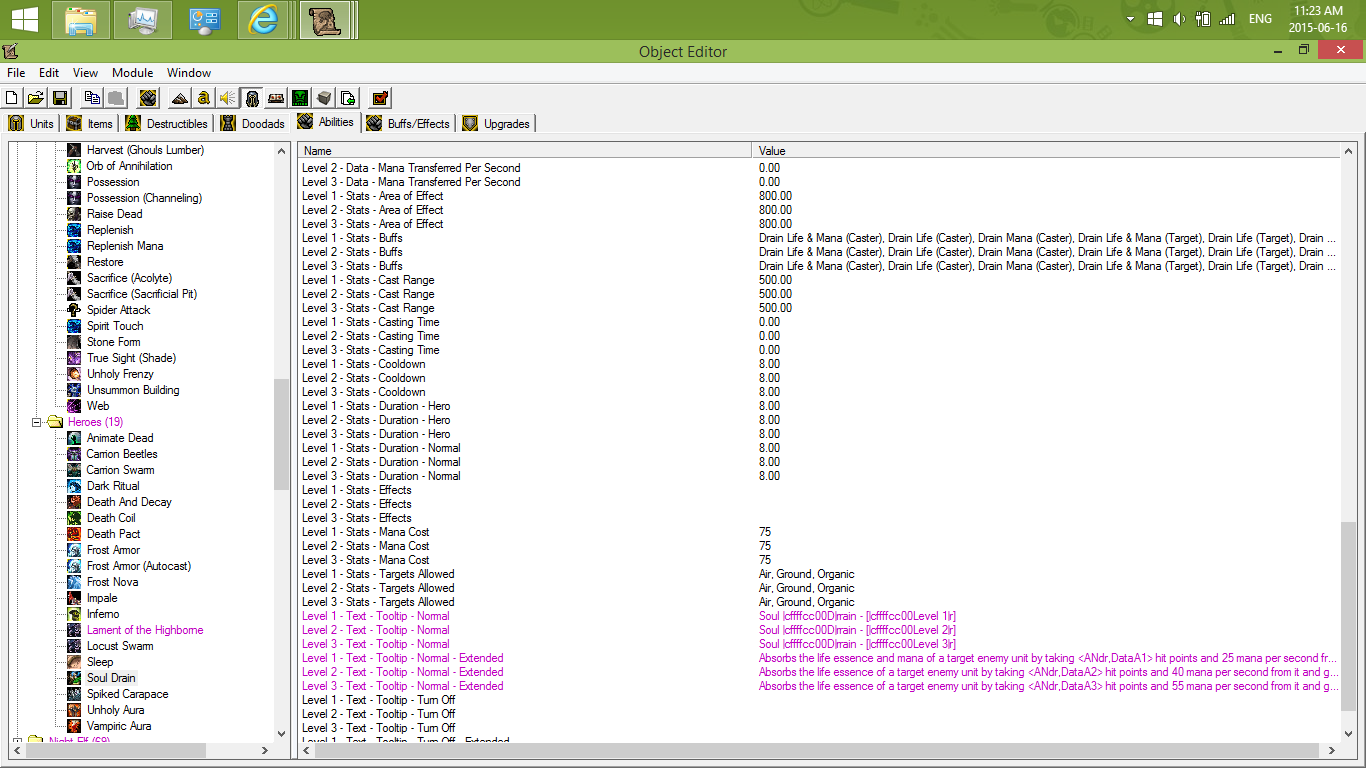Select Level 1 - Stats - Targets Allowed row
Image resolution: width=1366 pixels, height=768 pixels.
(819, 574)
